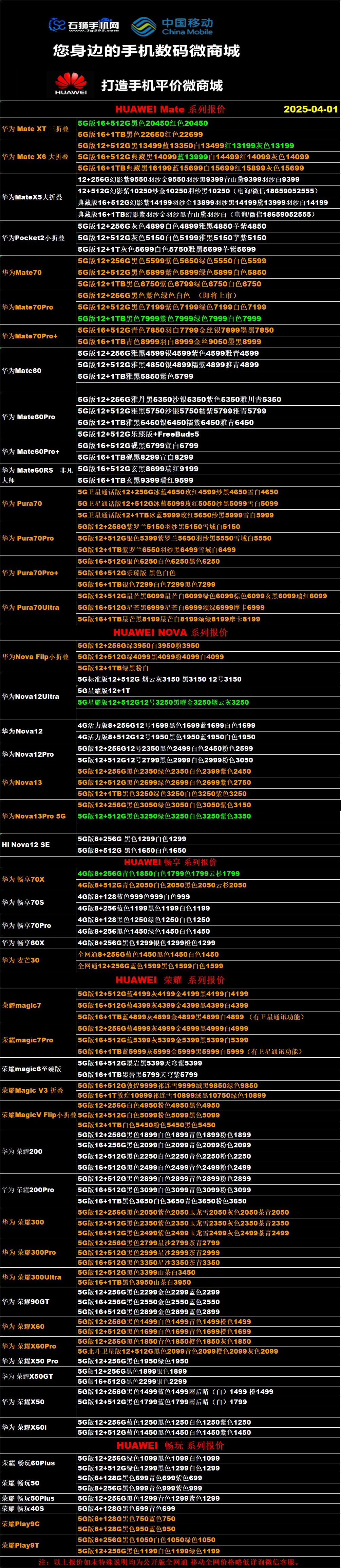The image size is (341, 1568).
Task: Click the 荣耀magic7Pro model label
Action: pos(28,1040)
